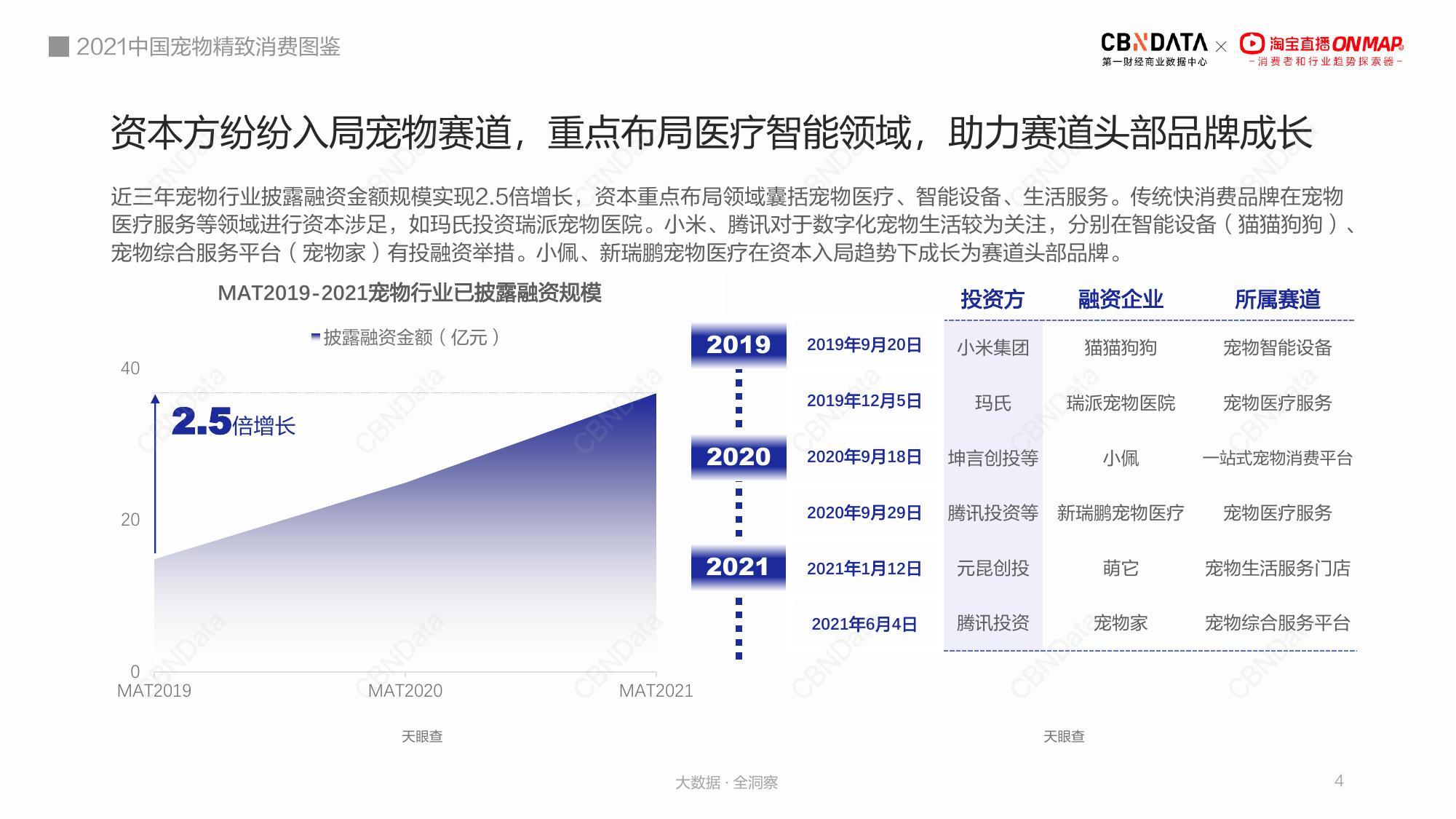1456x819 pixels.
Task: Select the 2019 timeline badge
Action: [x=739, y=344]
